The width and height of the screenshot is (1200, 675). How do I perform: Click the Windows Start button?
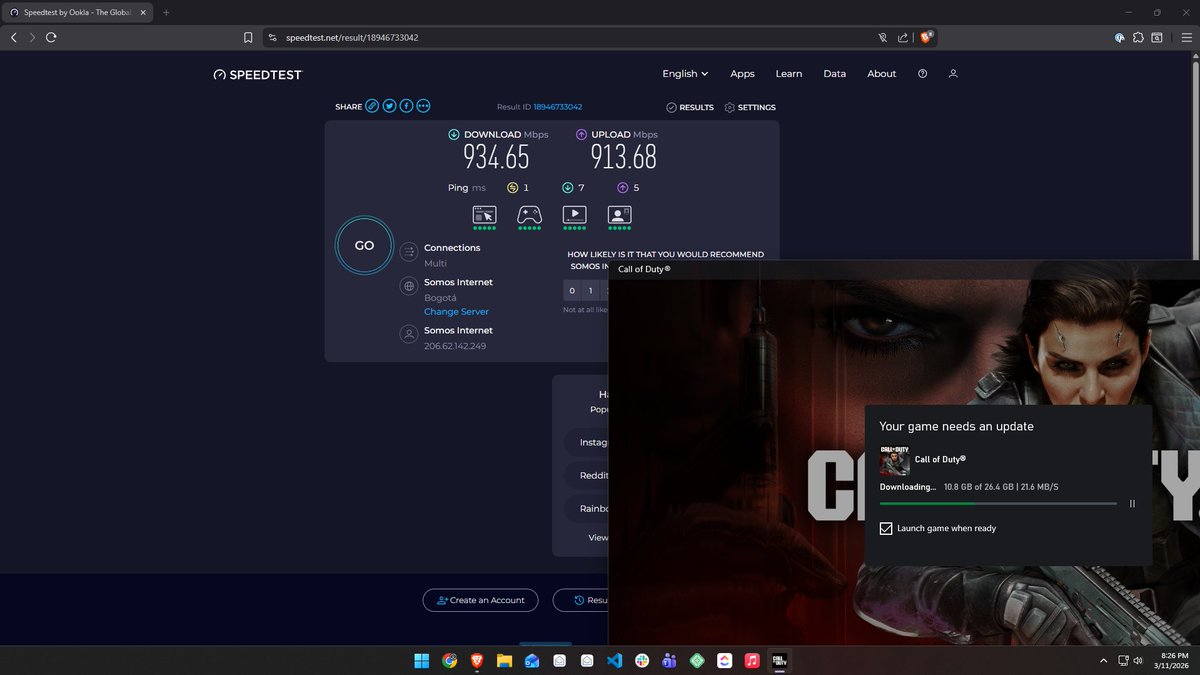pyautogui.click(x=422, y=661)
